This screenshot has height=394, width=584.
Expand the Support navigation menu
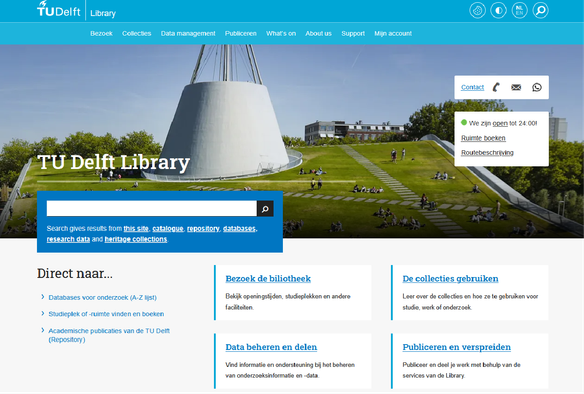pyautogui.click(x=353, y=34)
